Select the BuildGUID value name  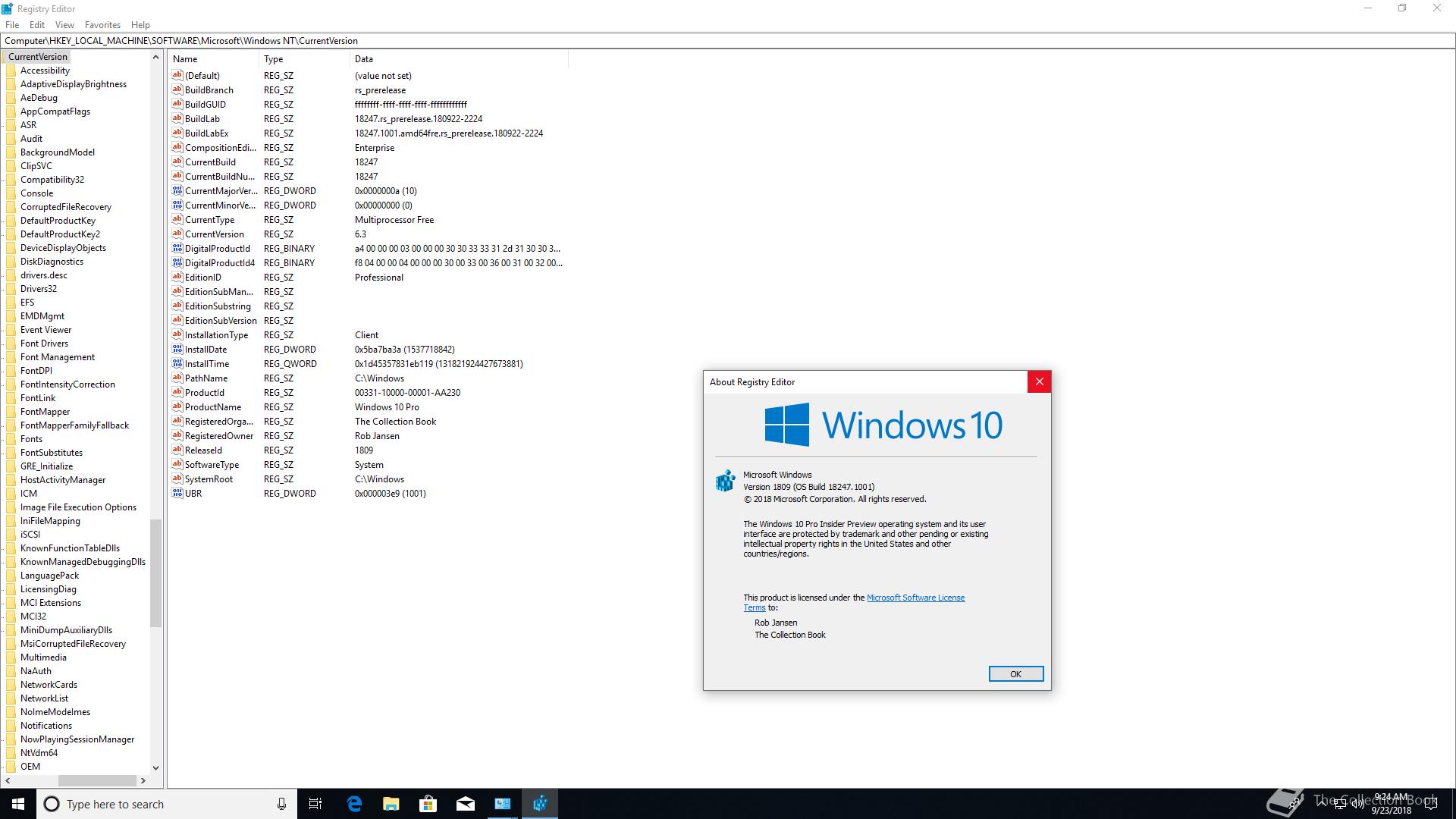click(x=206, y=104)
